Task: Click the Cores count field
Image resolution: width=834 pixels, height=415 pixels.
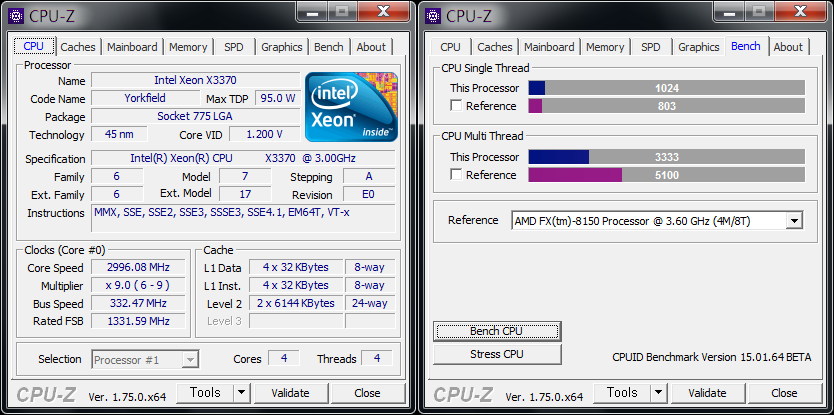Action: [x=283, y=359]
